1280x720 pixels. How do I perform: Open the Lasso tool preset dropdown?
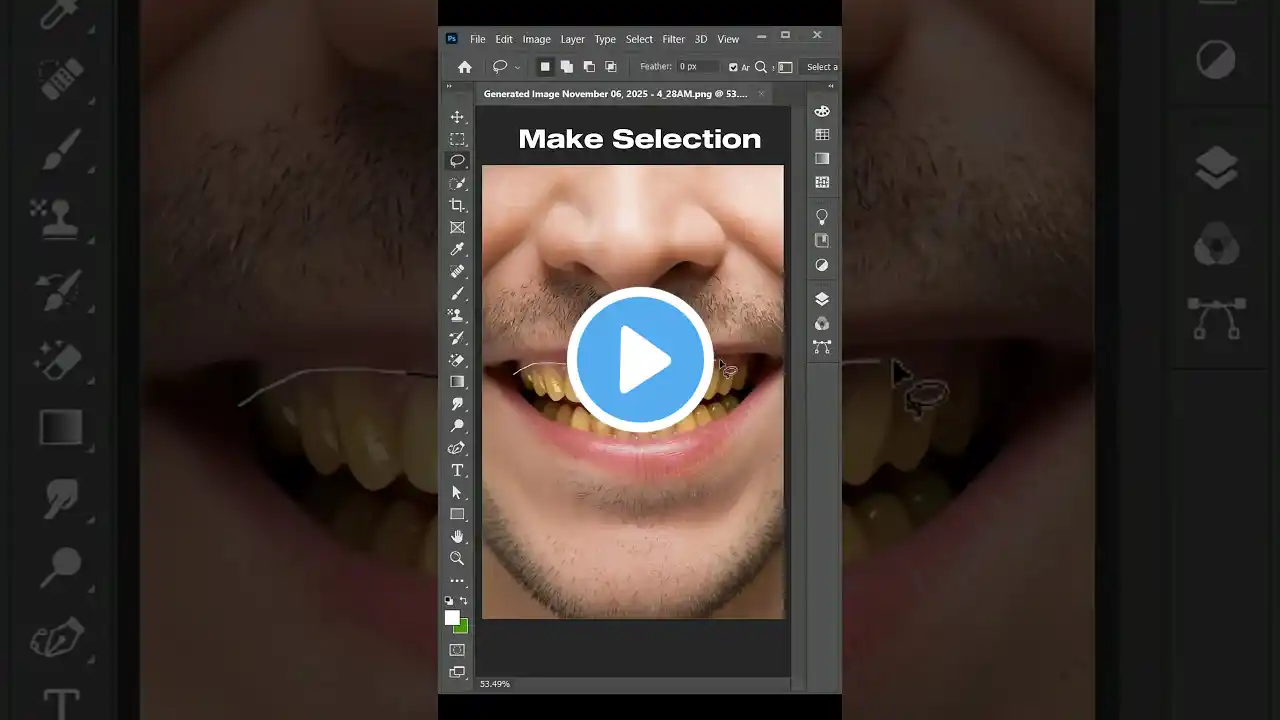click(x=517, y=68)
